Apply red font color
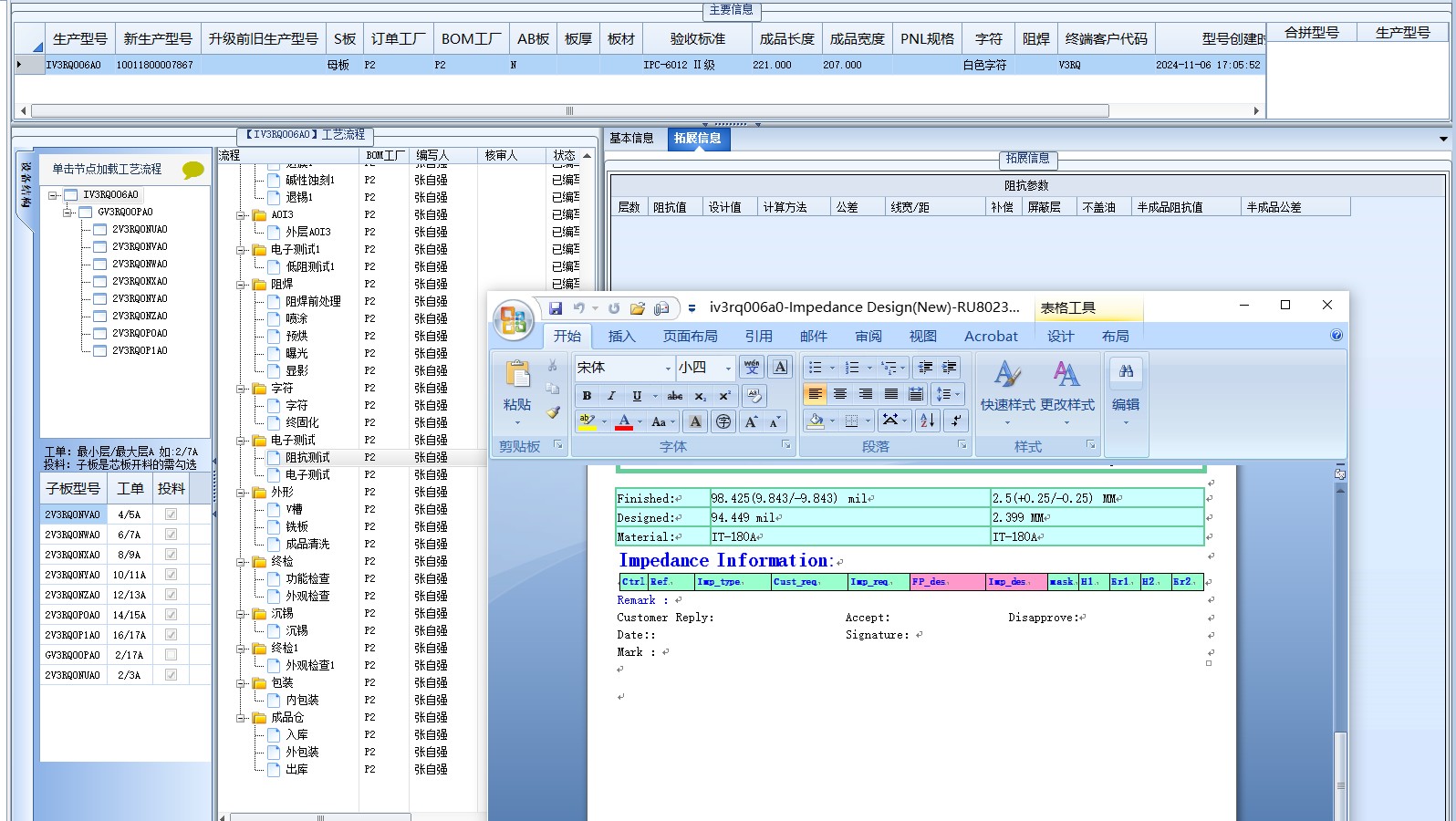Viewport: 1456px width, 821px height. 624,421
